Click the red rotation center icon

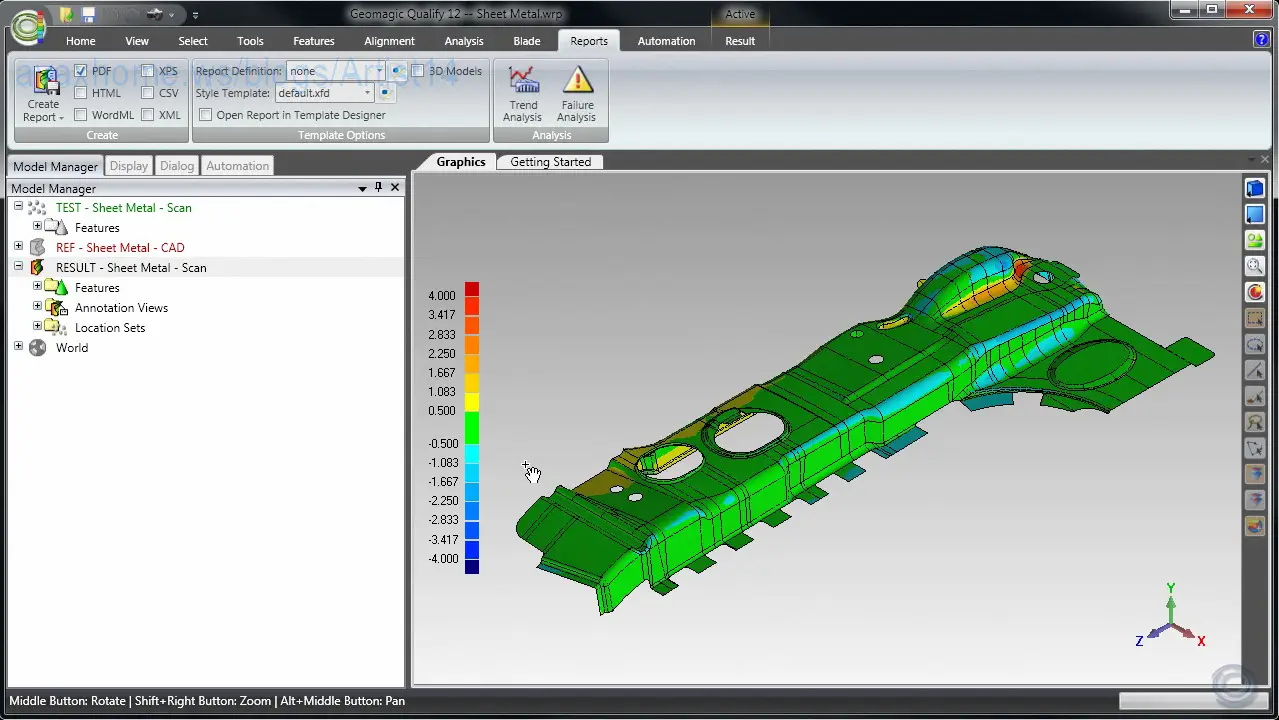1255,292
